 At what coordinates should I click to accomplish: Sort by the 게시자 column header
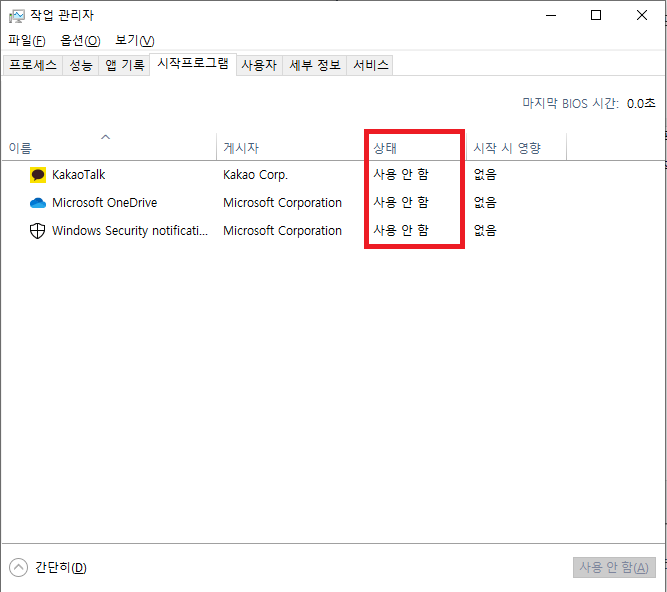point(291,147)
